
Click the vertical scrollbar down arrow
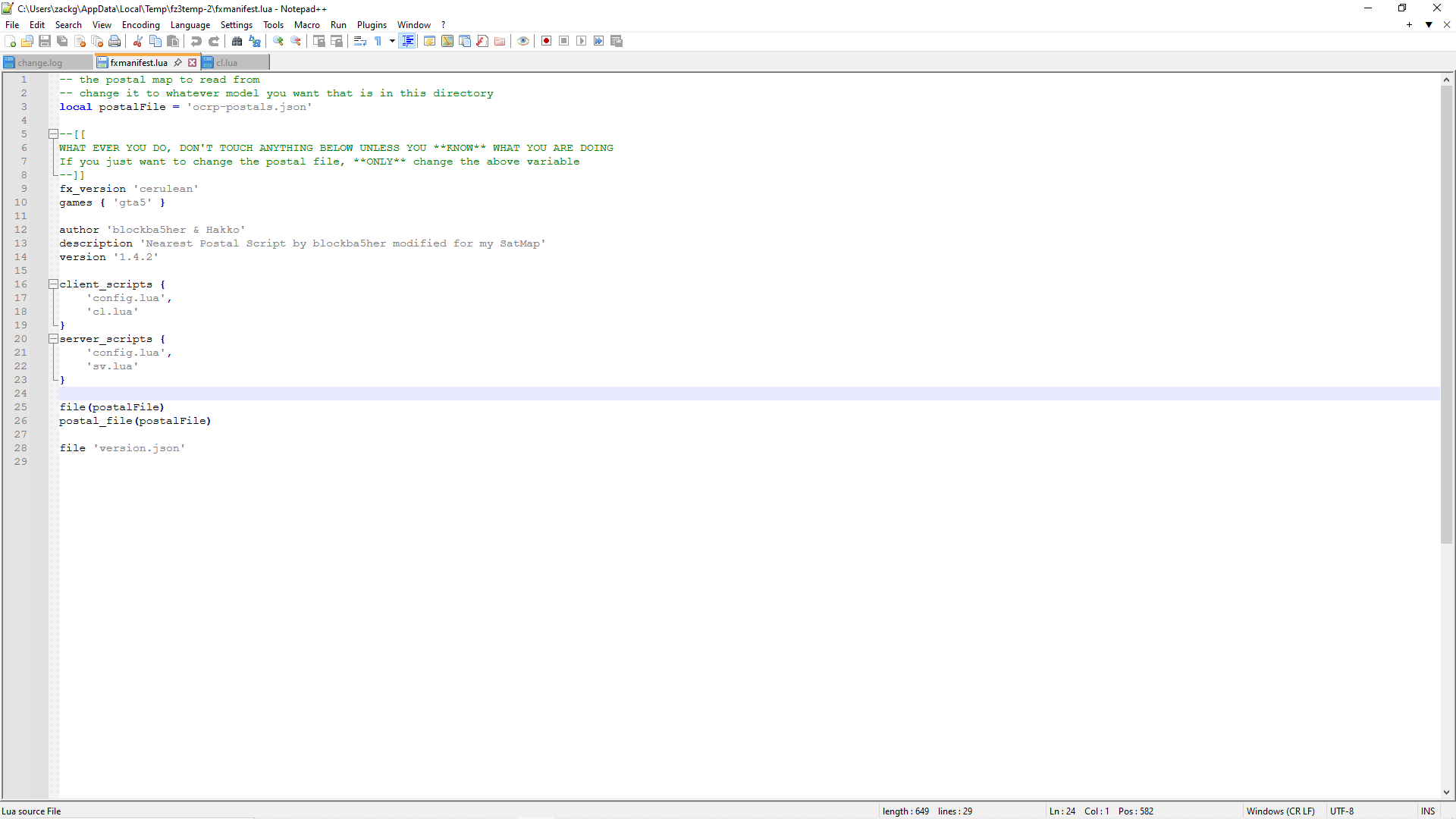tap(1447, 793)
